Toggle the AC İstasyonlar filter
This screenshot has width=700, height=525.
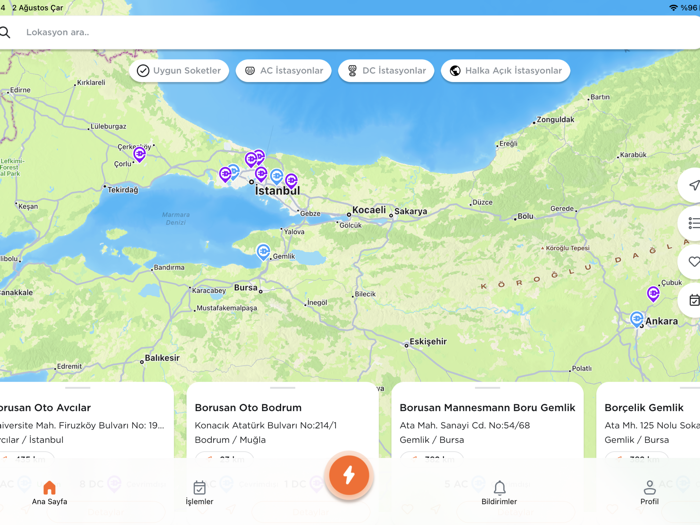(x=283, y=71)
